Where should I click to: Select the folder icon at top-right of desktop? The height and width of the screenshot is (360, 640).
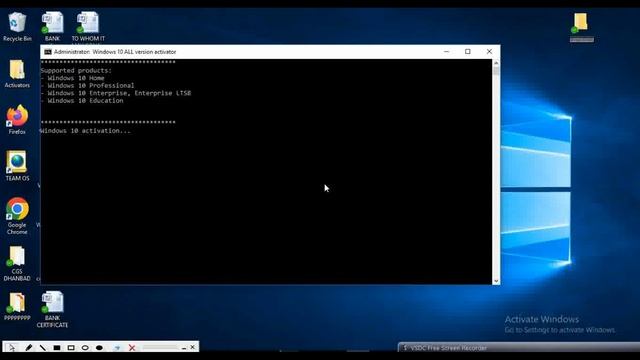click(581, 27)
